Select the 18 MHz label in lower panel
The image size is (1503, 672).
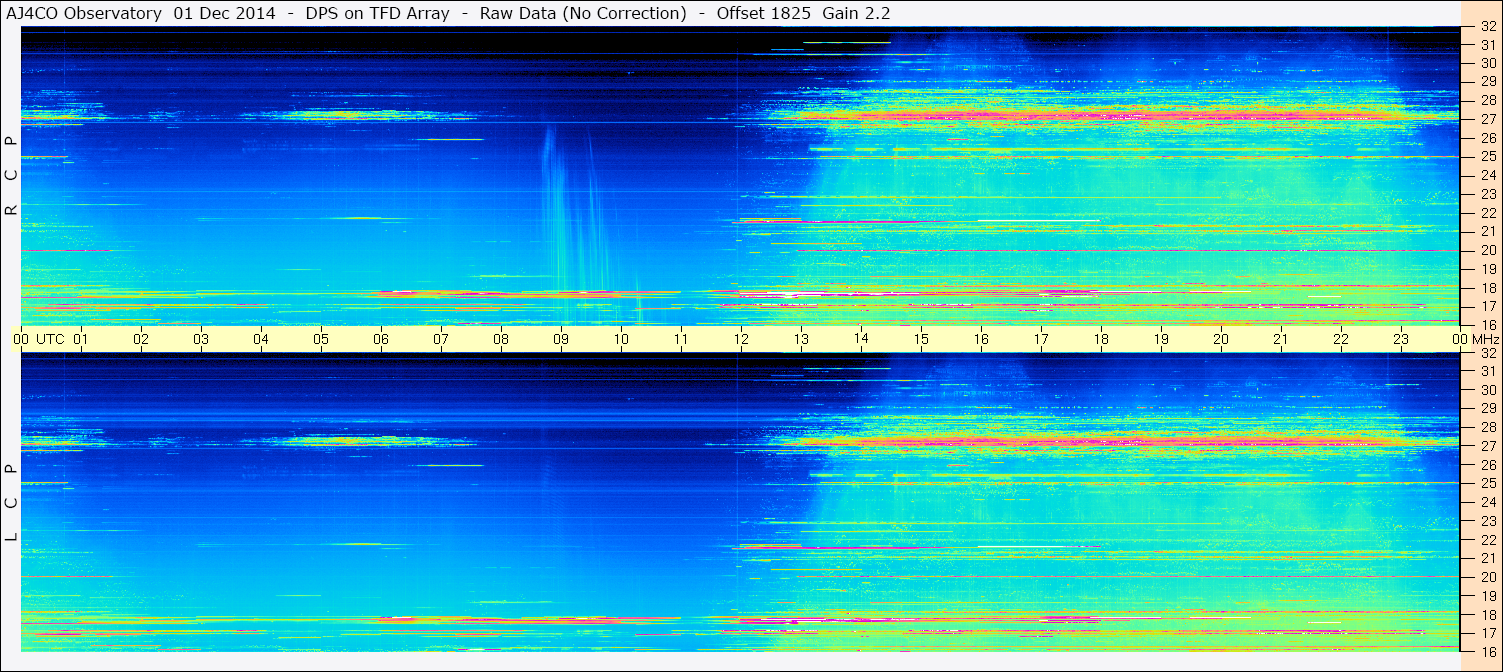point(1487,615)
